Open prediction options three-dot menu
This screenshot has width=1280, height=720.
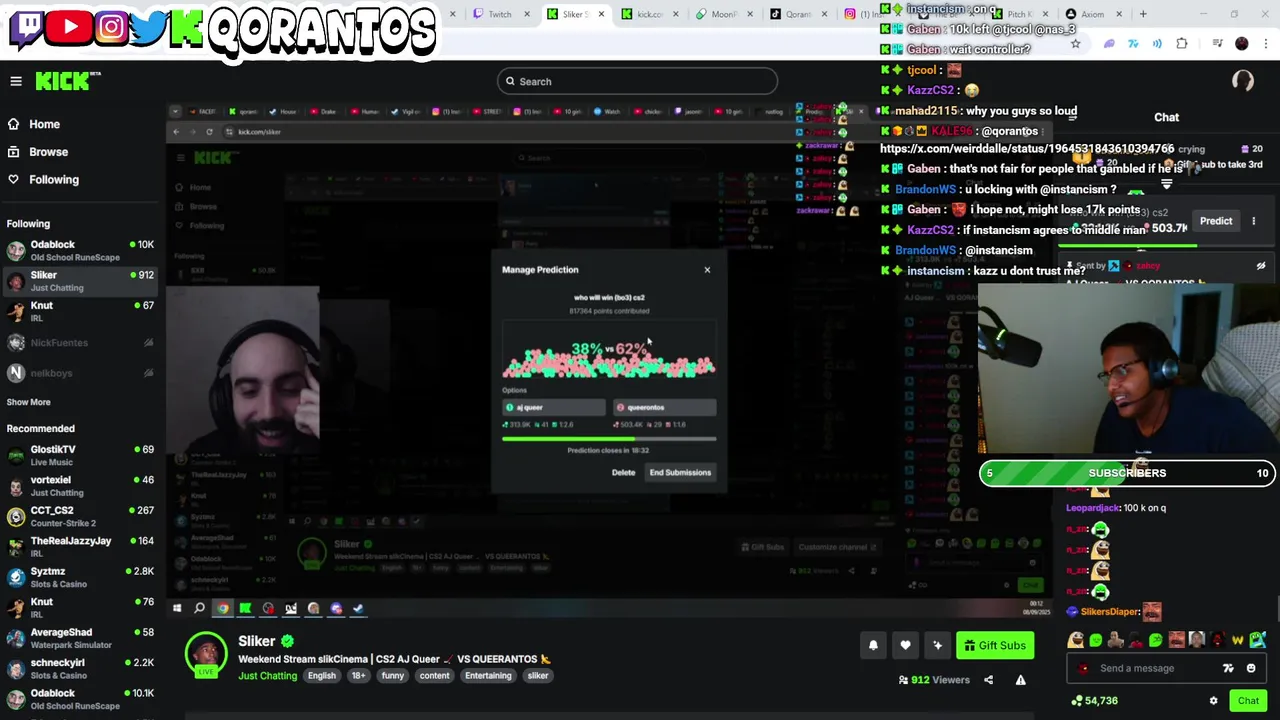[x=1253, y=221]
